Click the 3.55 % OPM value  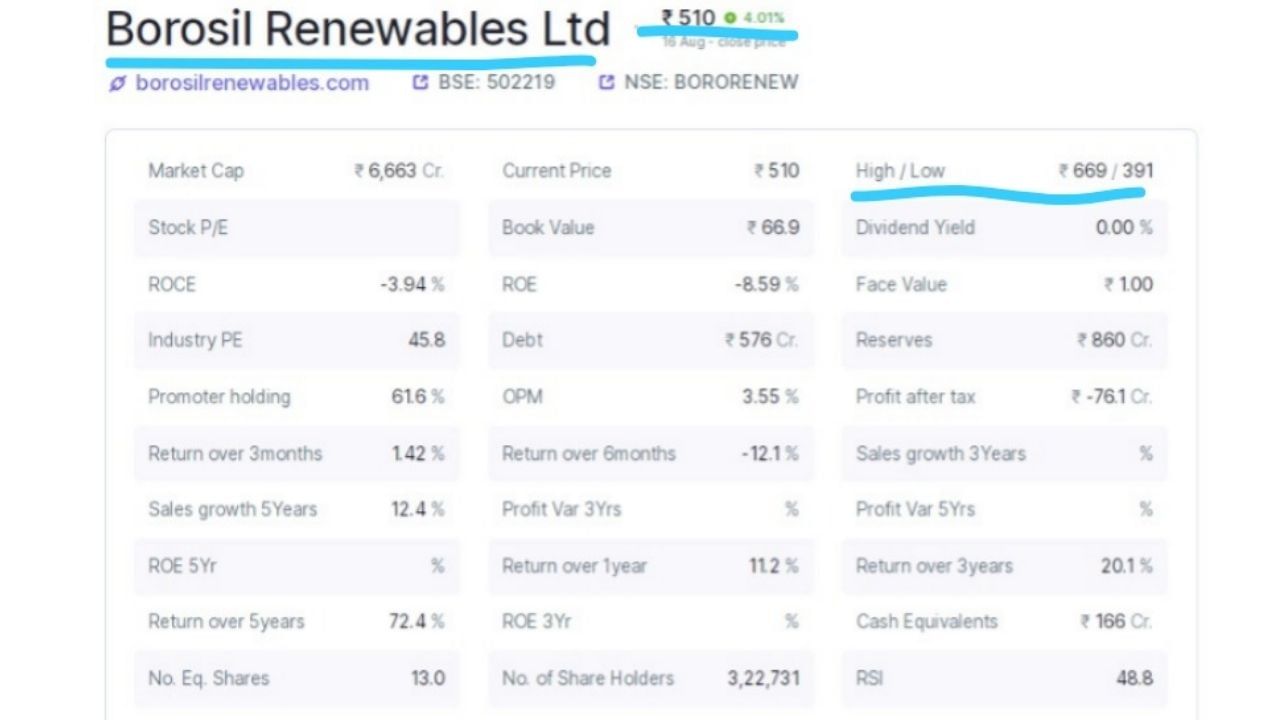click(771, 398)
